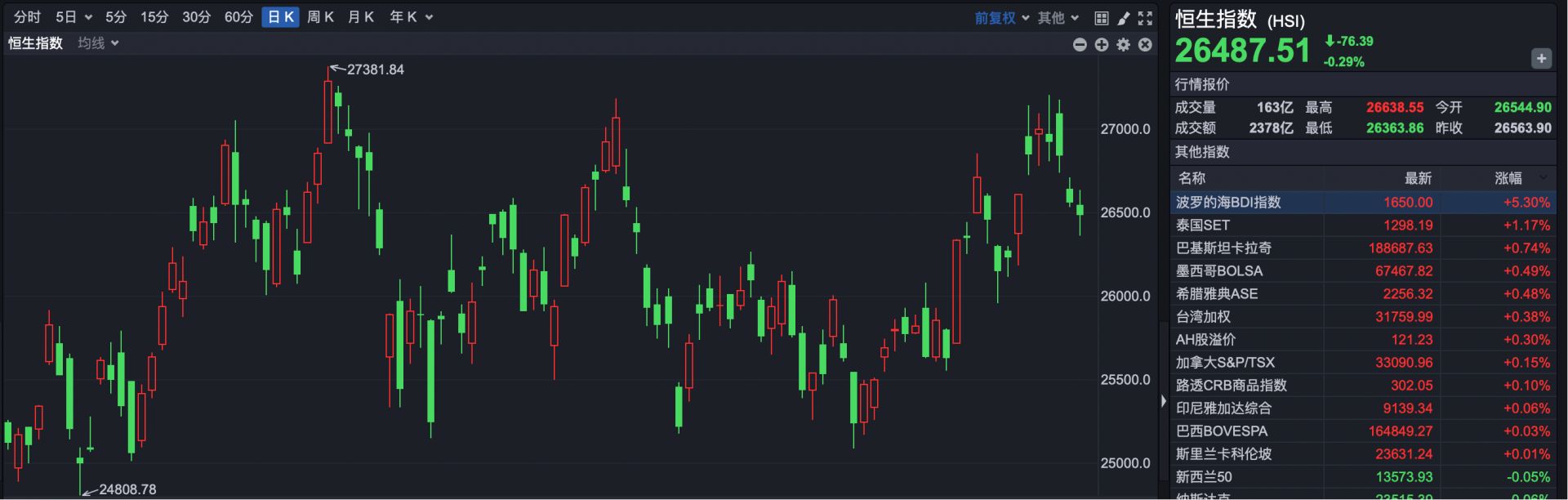
Task: Enter fullscreen chart mode
Action: (x=1146, y=18)
